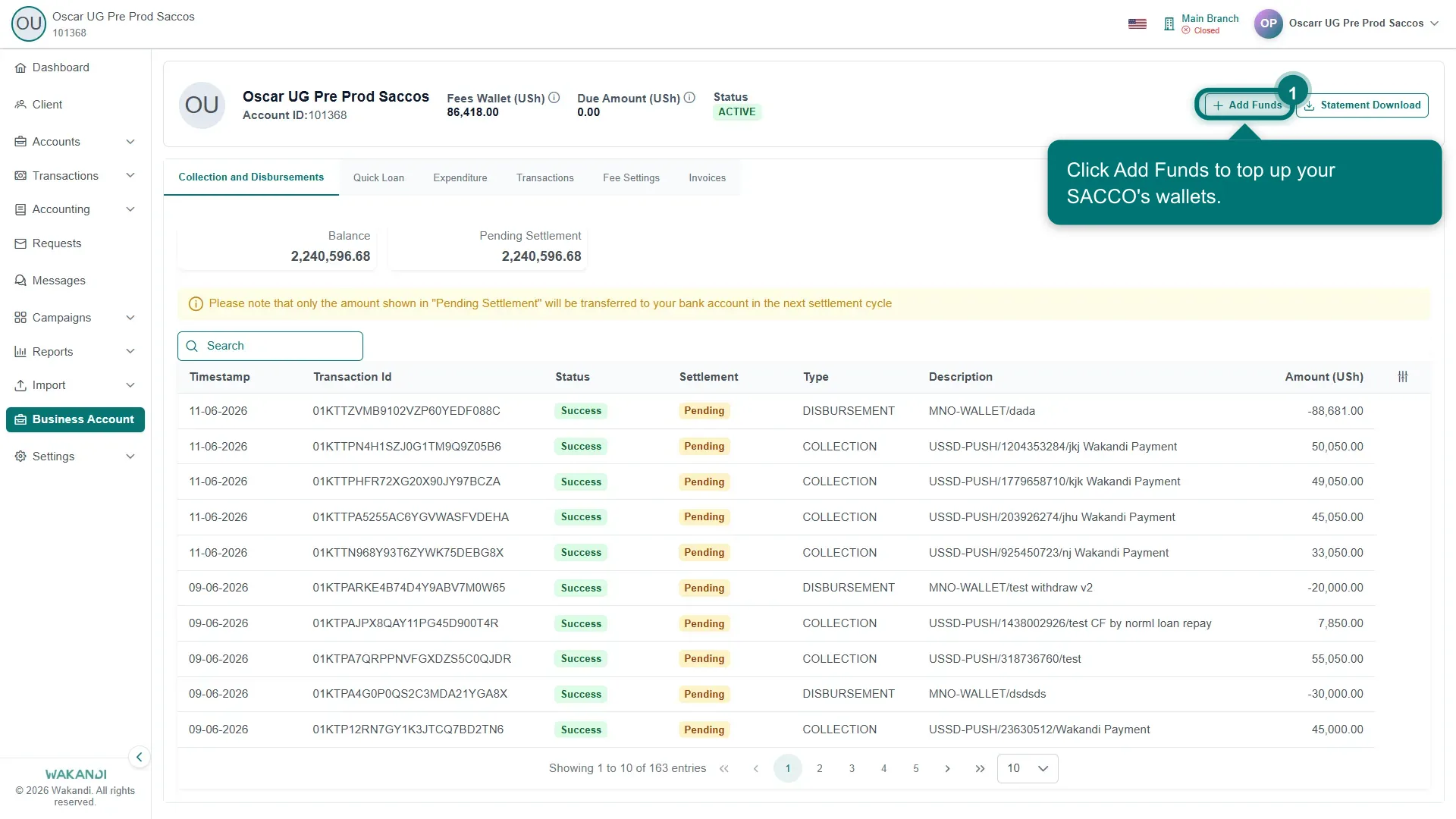Screen dimensions: 1456x819
Task: Click transaction ID 01KTTZVMB9102VZP60YEDF088C
Action: 406,411
